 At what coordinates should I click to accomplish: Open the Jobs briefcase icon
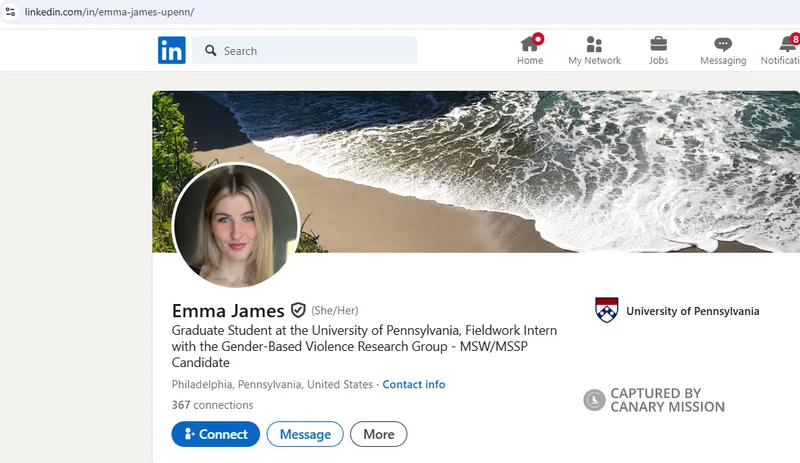[658, 44]
